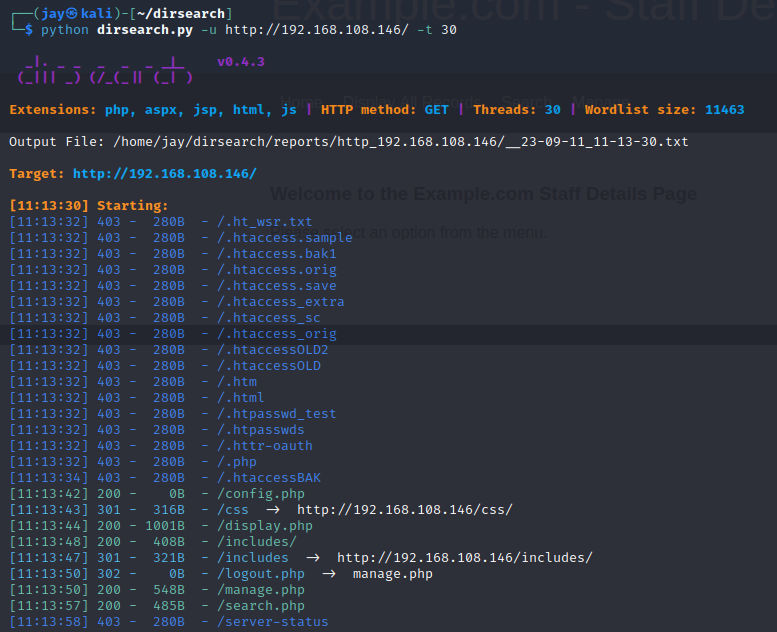Select the /.httr-oauth result path
This screenshot has width=777, height=632.
pos(265,446)
